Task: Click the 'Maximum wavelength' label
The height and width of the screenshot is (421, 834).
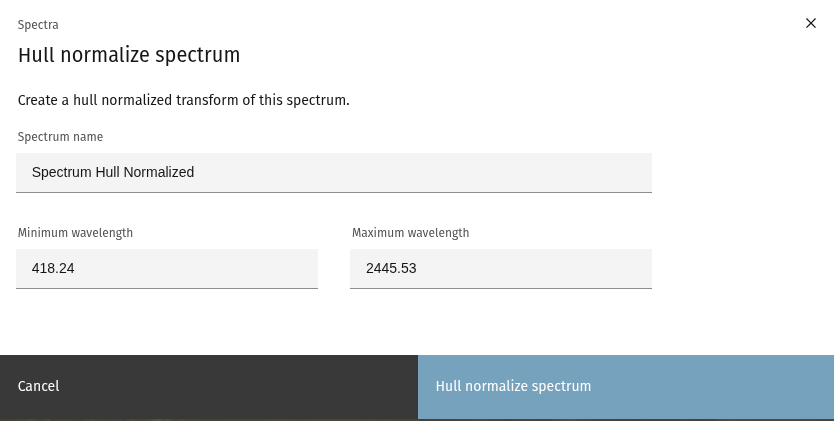Action: click(410, 233)
